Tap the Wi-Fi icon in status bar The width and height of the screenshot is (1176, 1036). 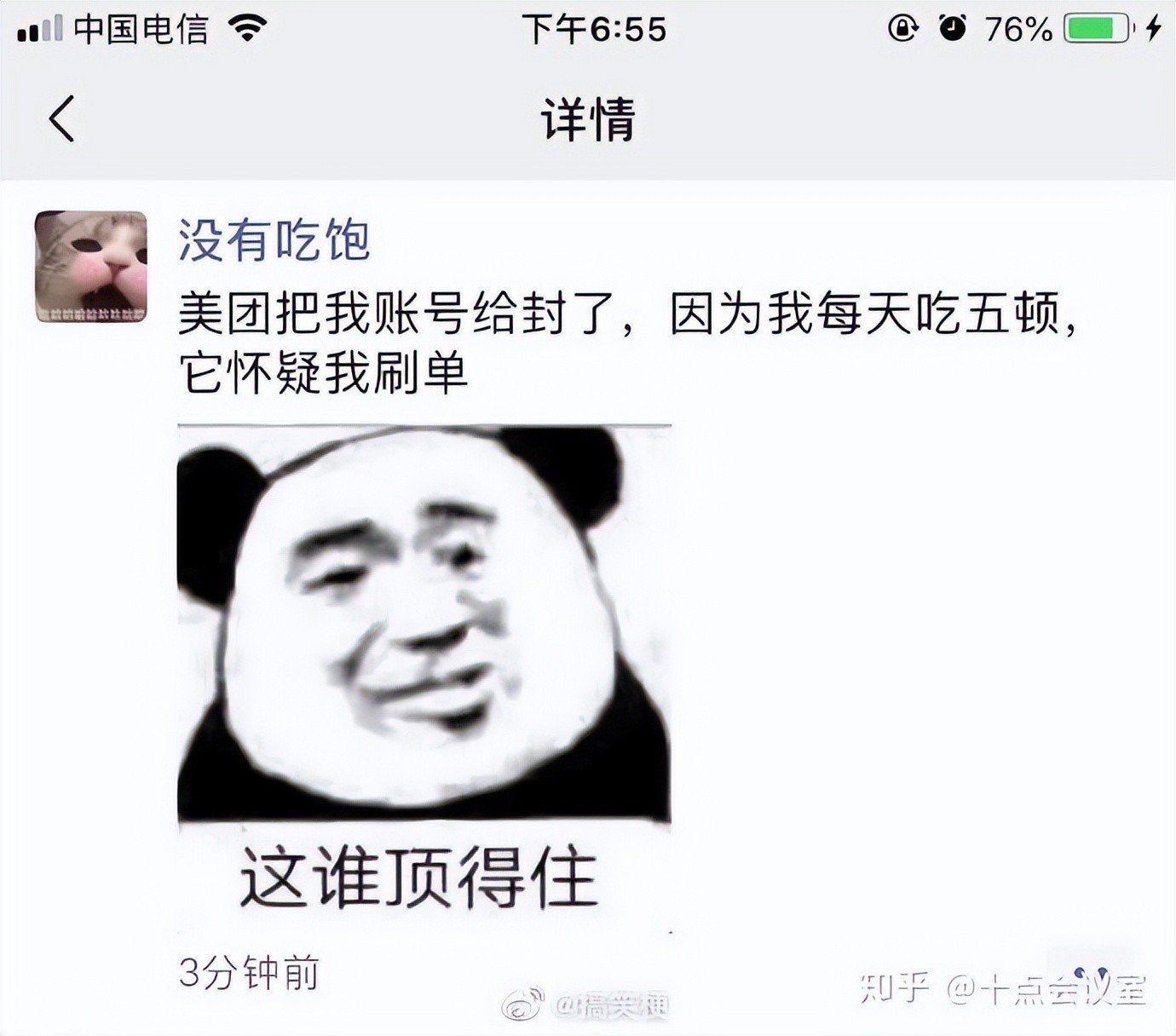click(248, 29)
